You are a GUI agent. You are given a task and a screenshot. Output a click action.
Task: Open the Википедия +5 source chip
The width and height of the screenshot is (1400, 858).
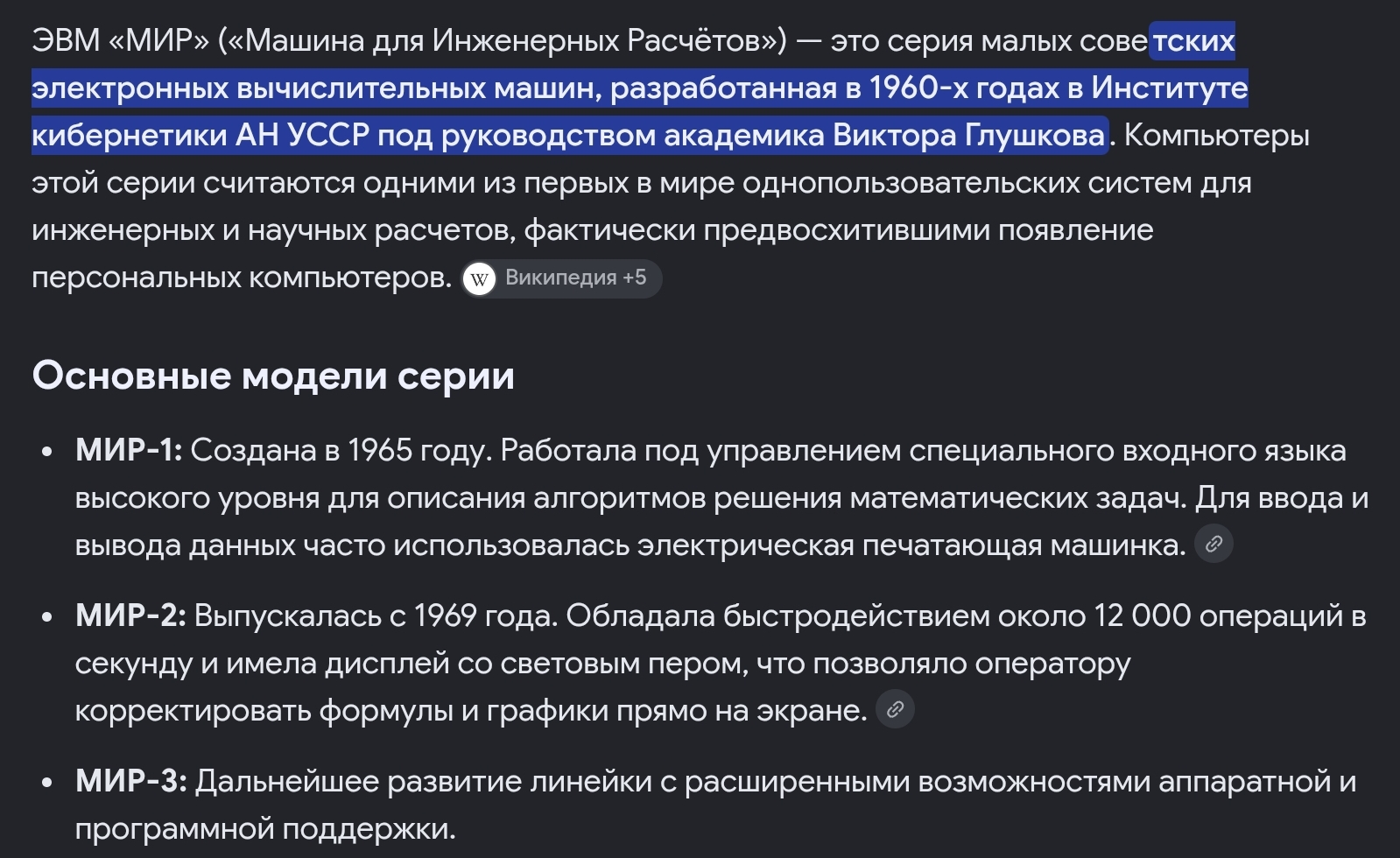pyautogui.click(x=561, y=278)
